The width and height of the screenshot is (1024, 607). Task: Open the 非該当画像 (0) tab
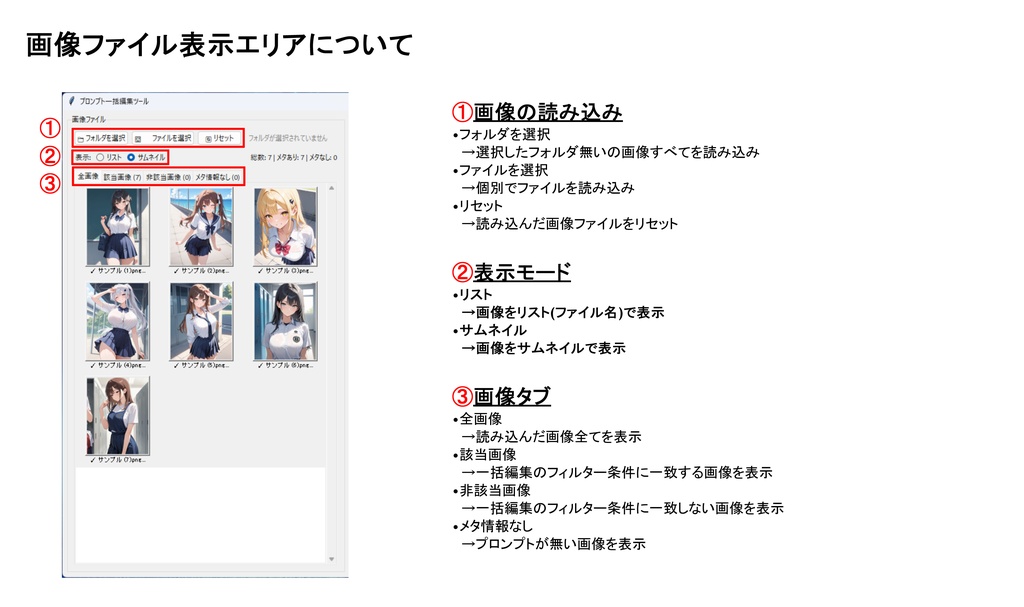pyautogui.click(x=168, y=177)
